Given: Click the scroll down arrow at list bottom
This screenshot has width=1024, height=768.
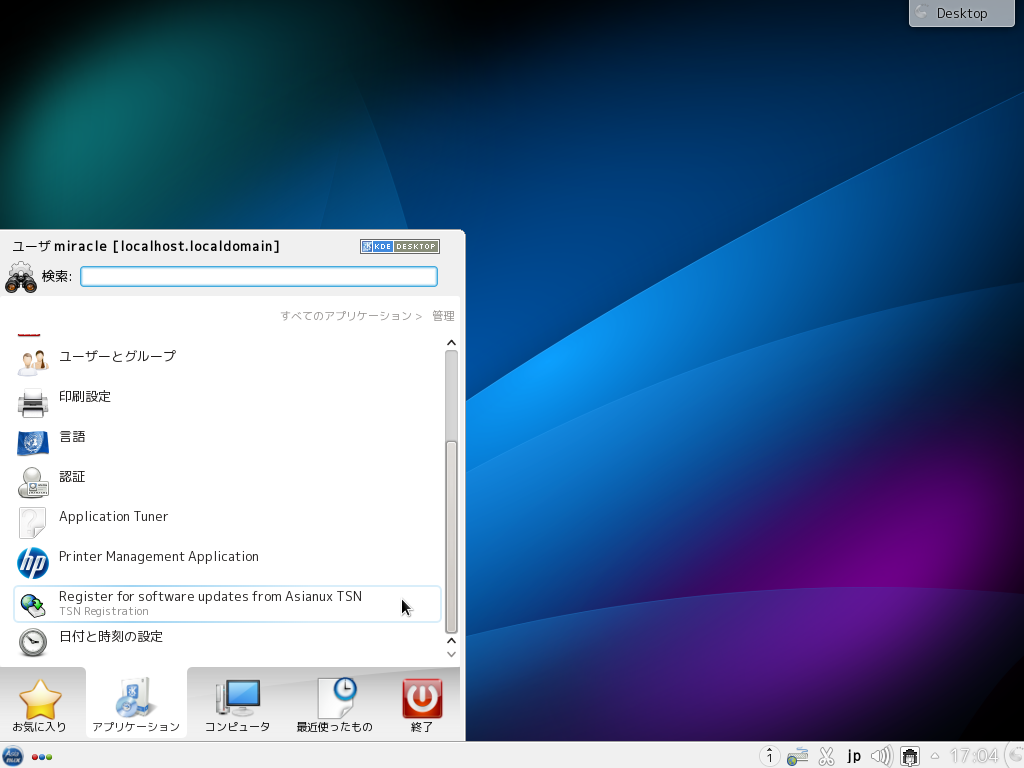Looking at the screenshot, I should point(451,654).
